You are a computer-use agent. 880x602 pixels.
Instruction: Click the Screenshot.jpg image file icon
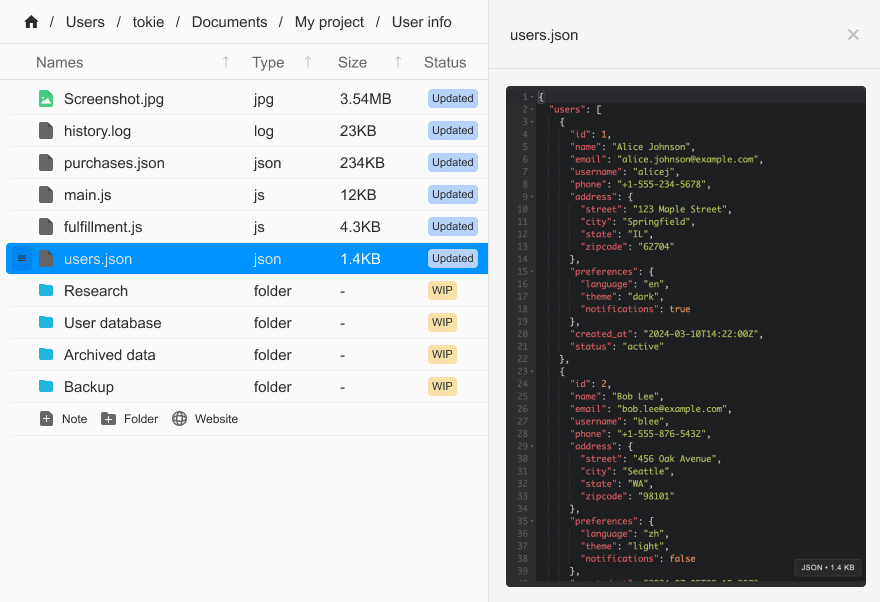(46, 99)
